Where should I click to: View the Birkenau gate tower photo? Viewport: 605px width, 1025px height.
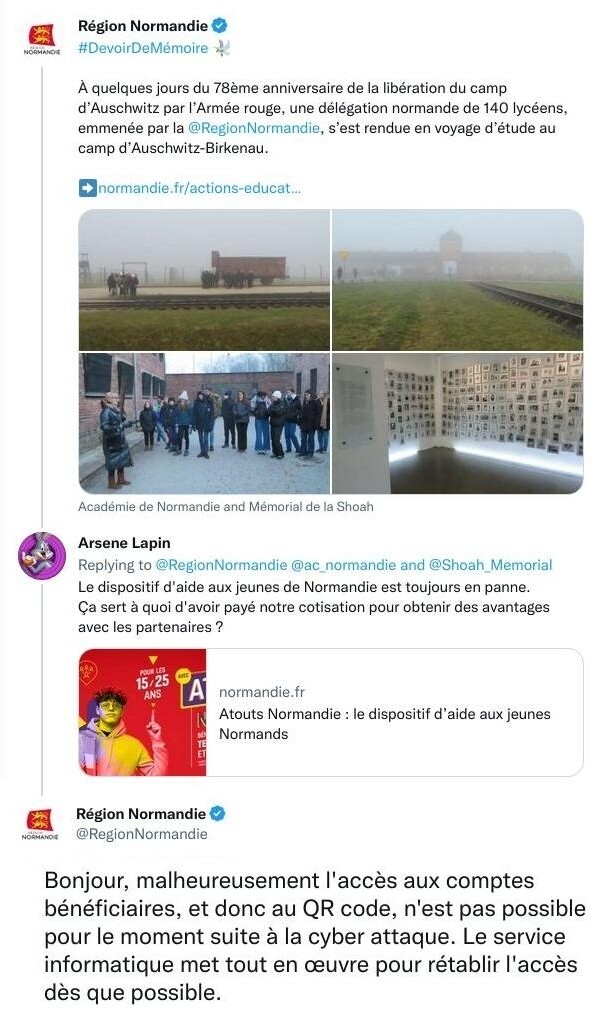click(x=457, y=280)
